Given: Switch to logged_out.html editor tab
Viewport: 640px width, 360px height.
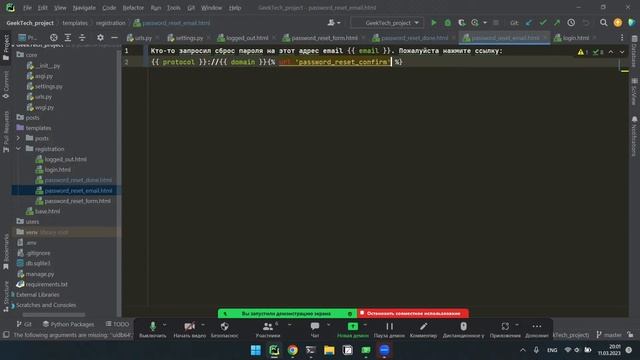Looking at the screenshot, I should 243,38.
